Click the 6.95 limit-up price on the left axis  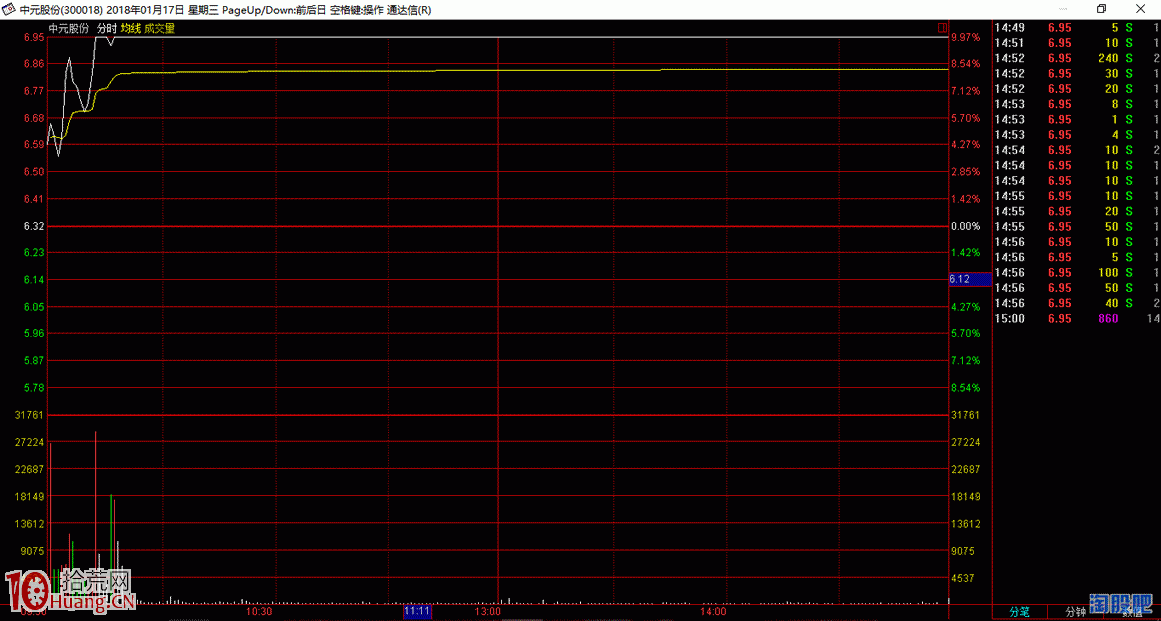[34, 37]
